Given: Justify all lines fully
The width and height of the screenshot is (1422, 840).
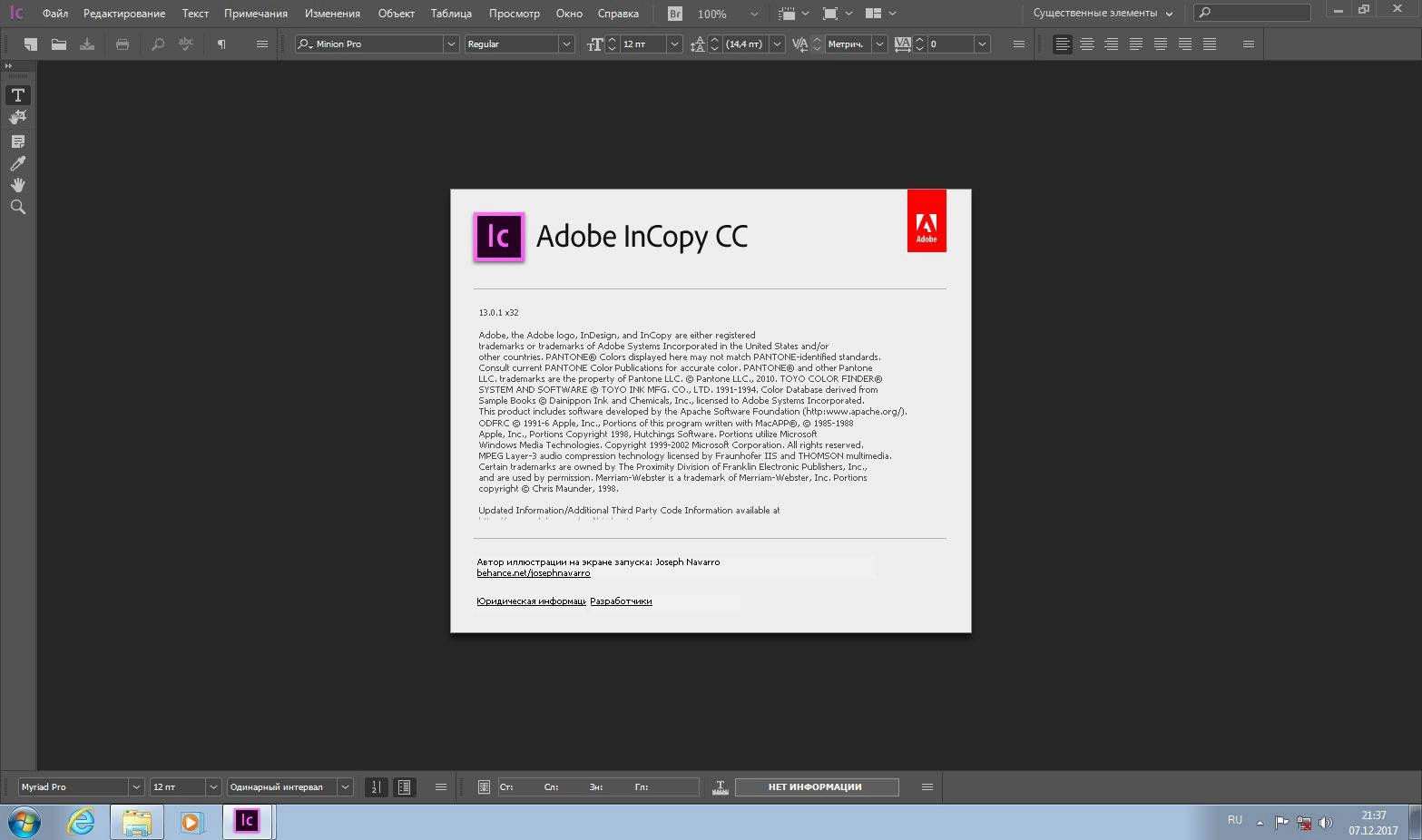Looking at the screenshot, I should tap(1209, 44).
